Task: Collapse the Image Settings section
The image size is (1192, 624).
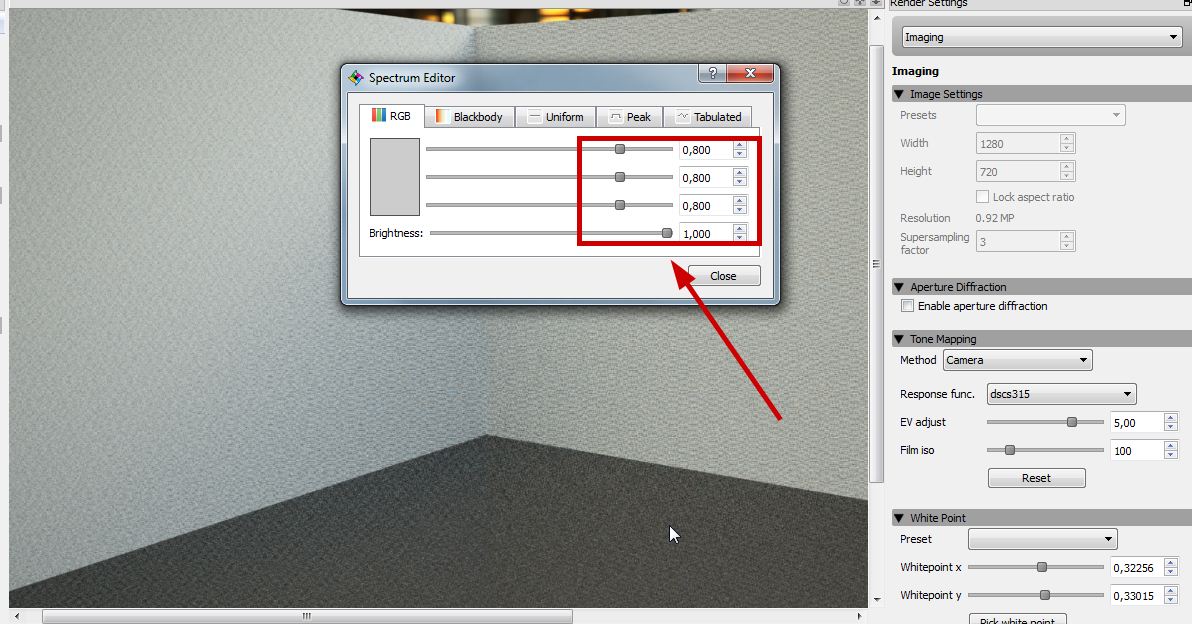Action: click(899, 94)
